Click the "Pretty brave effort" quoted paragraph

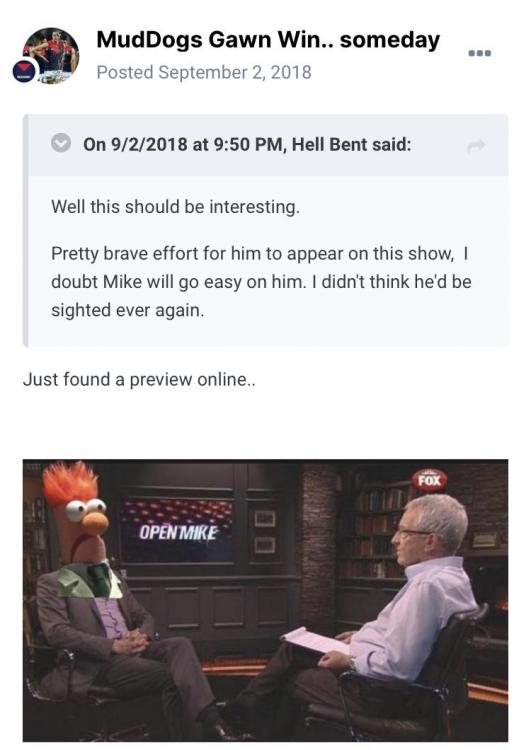(261, 282)
